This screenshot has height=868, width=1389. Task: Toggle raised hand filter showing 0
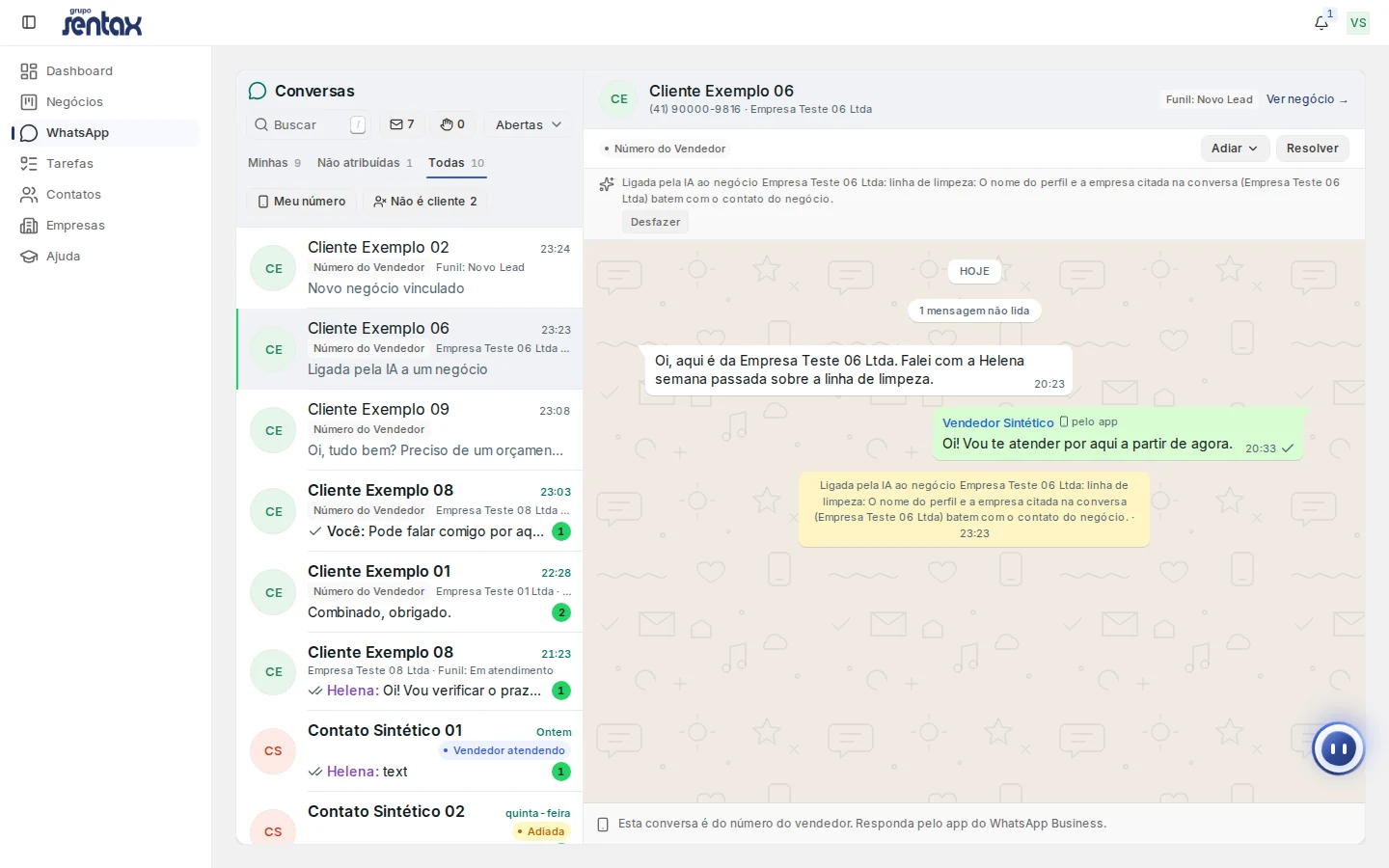[452, 124]
